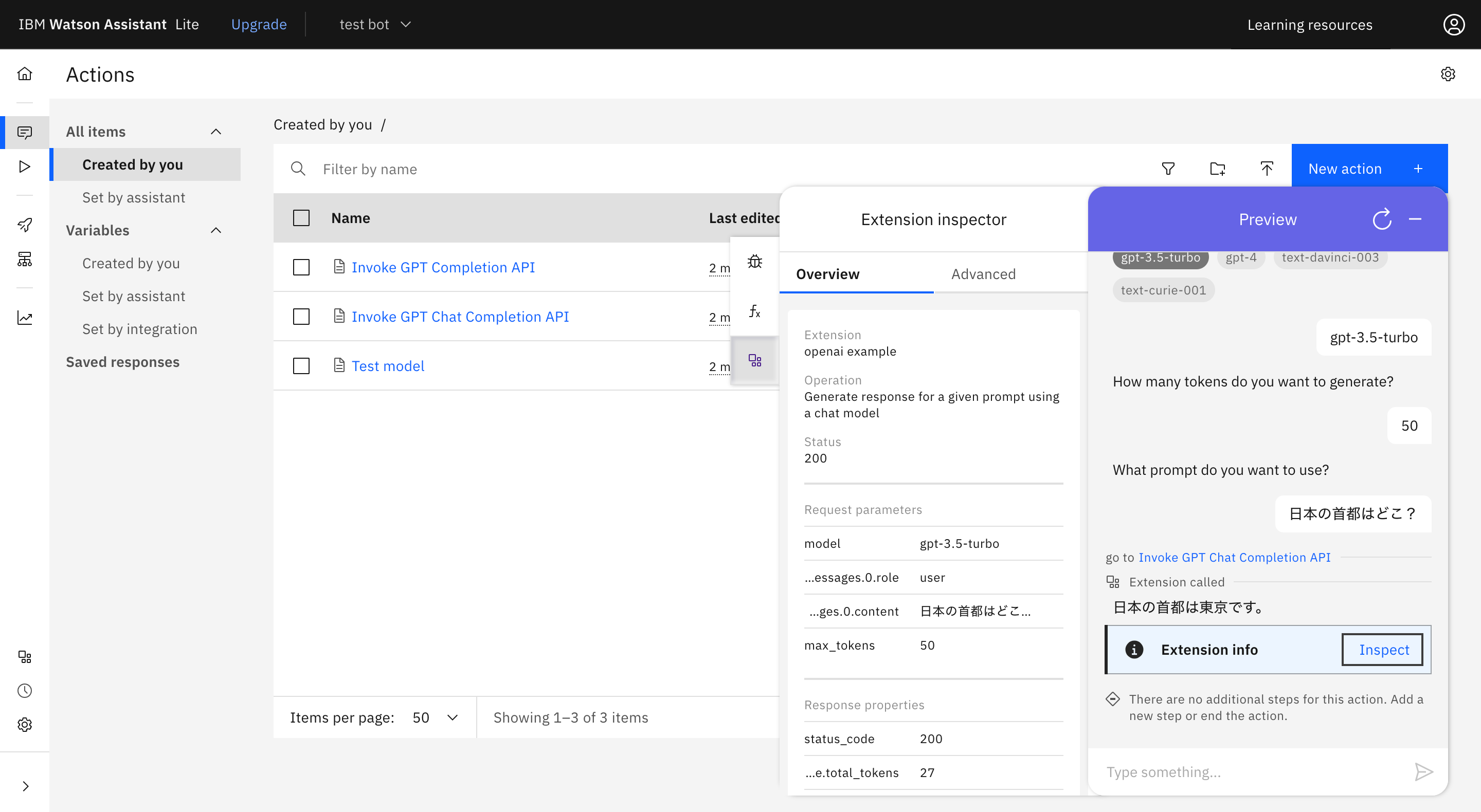This screenshot has width=1481, height=812.
Task: Check the Test model row checkbox
Action: (301, 366)
